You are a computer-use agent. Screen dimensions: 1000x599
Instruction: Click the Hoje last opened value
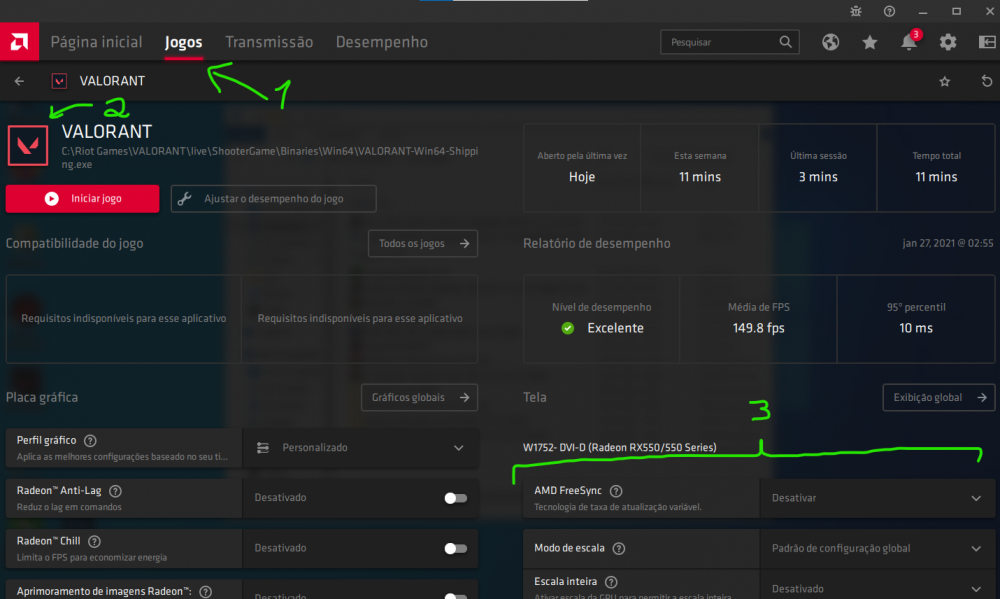click(582, 177)
